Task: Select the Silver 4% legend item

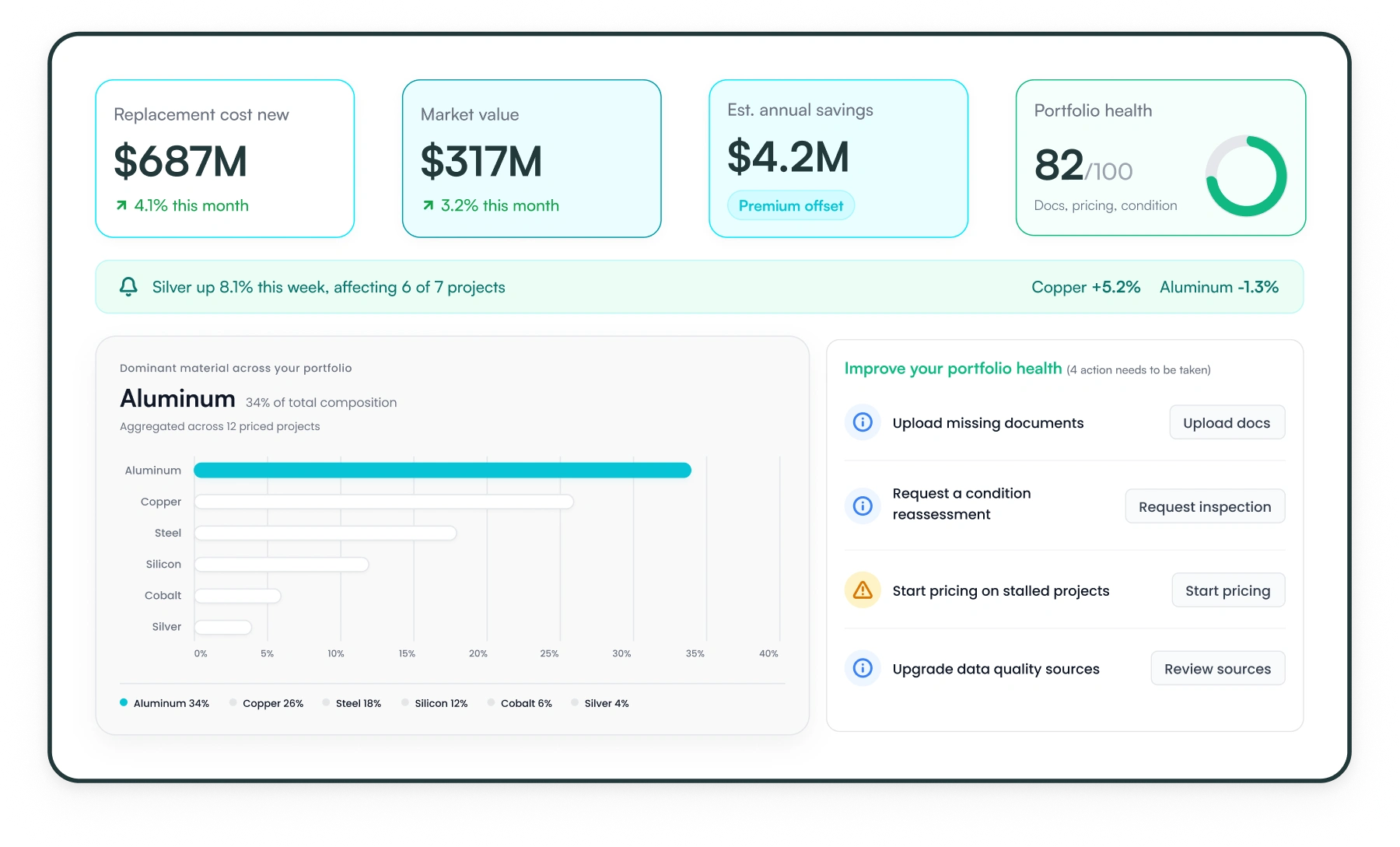Action: pyautogui.click(x=600, y=703)
